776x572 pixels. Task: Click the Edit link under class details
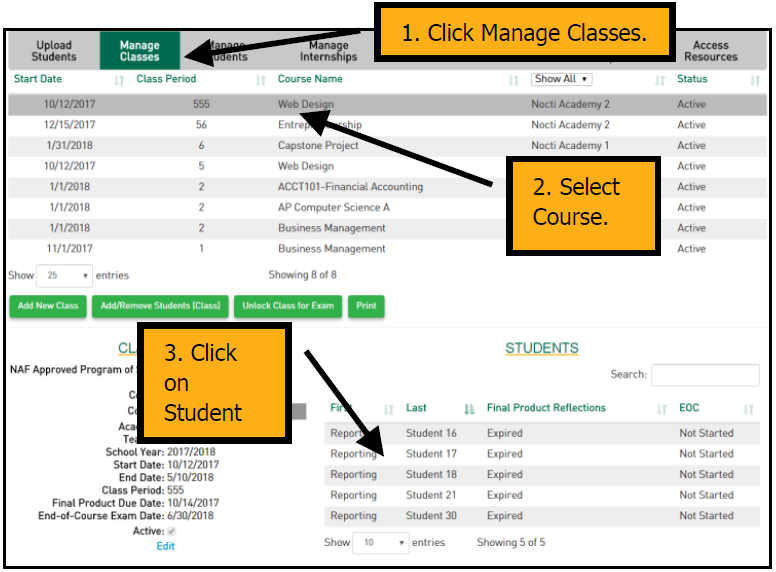[166, 546]
